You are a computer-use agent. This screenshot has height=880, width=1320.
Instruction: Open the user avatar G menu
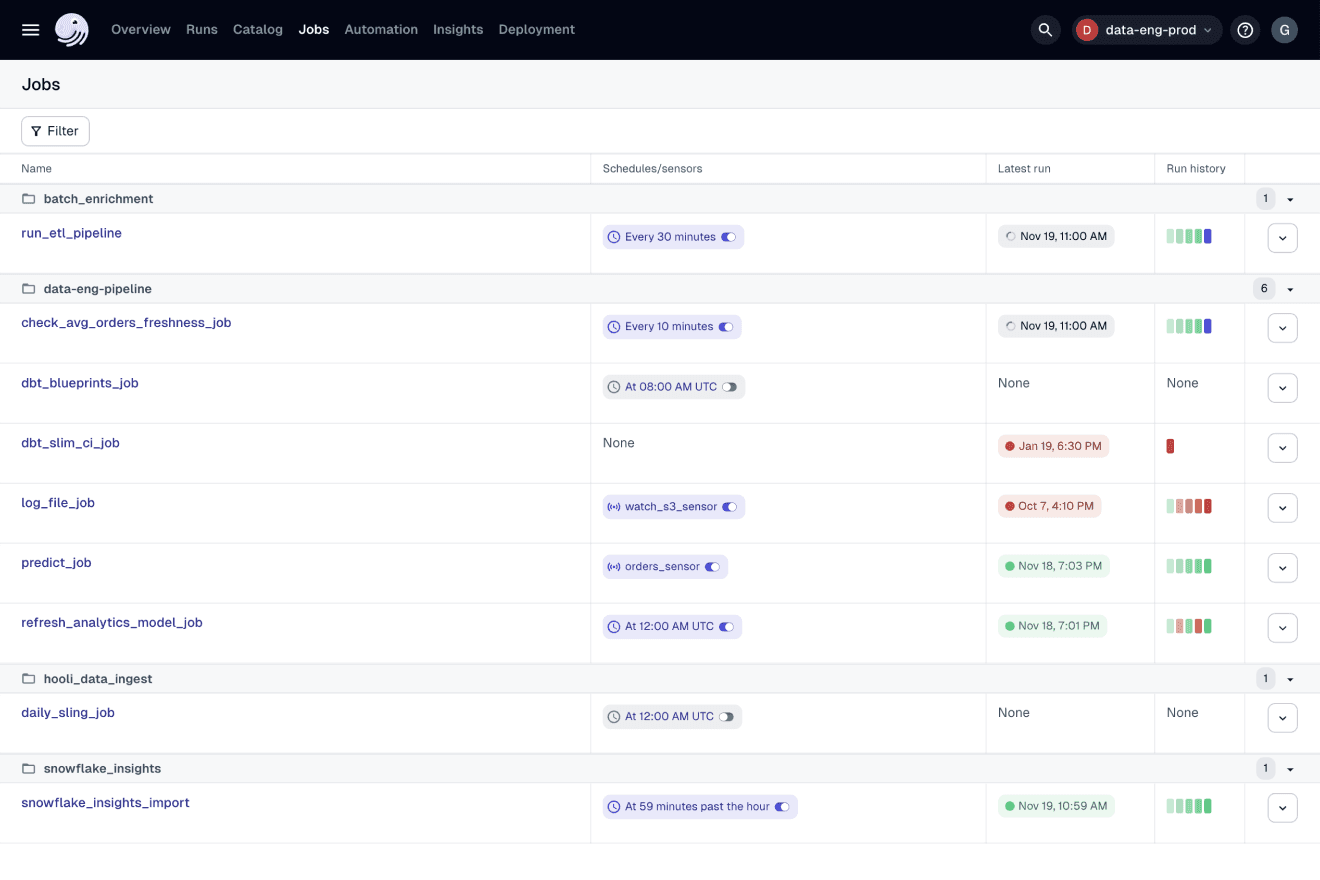[1284, 30]
